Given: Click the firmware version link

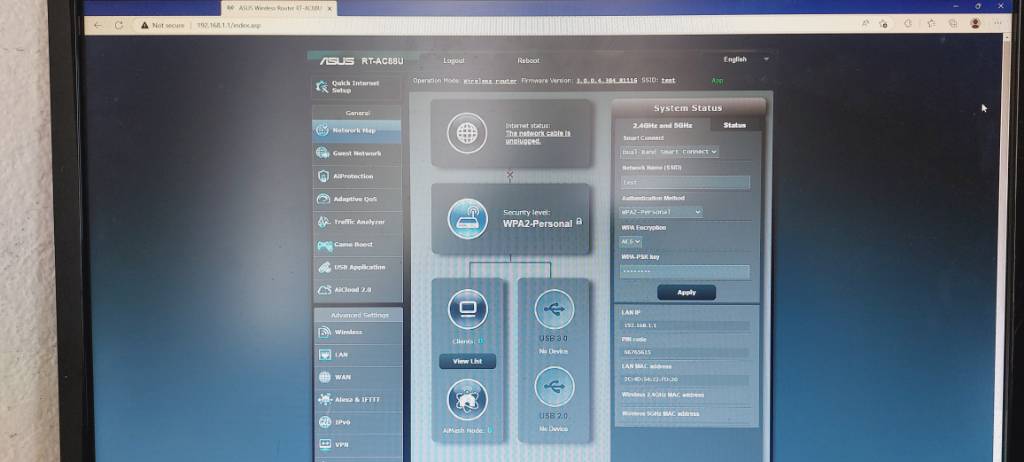Looking at the screenshot, I should [607, 80].
